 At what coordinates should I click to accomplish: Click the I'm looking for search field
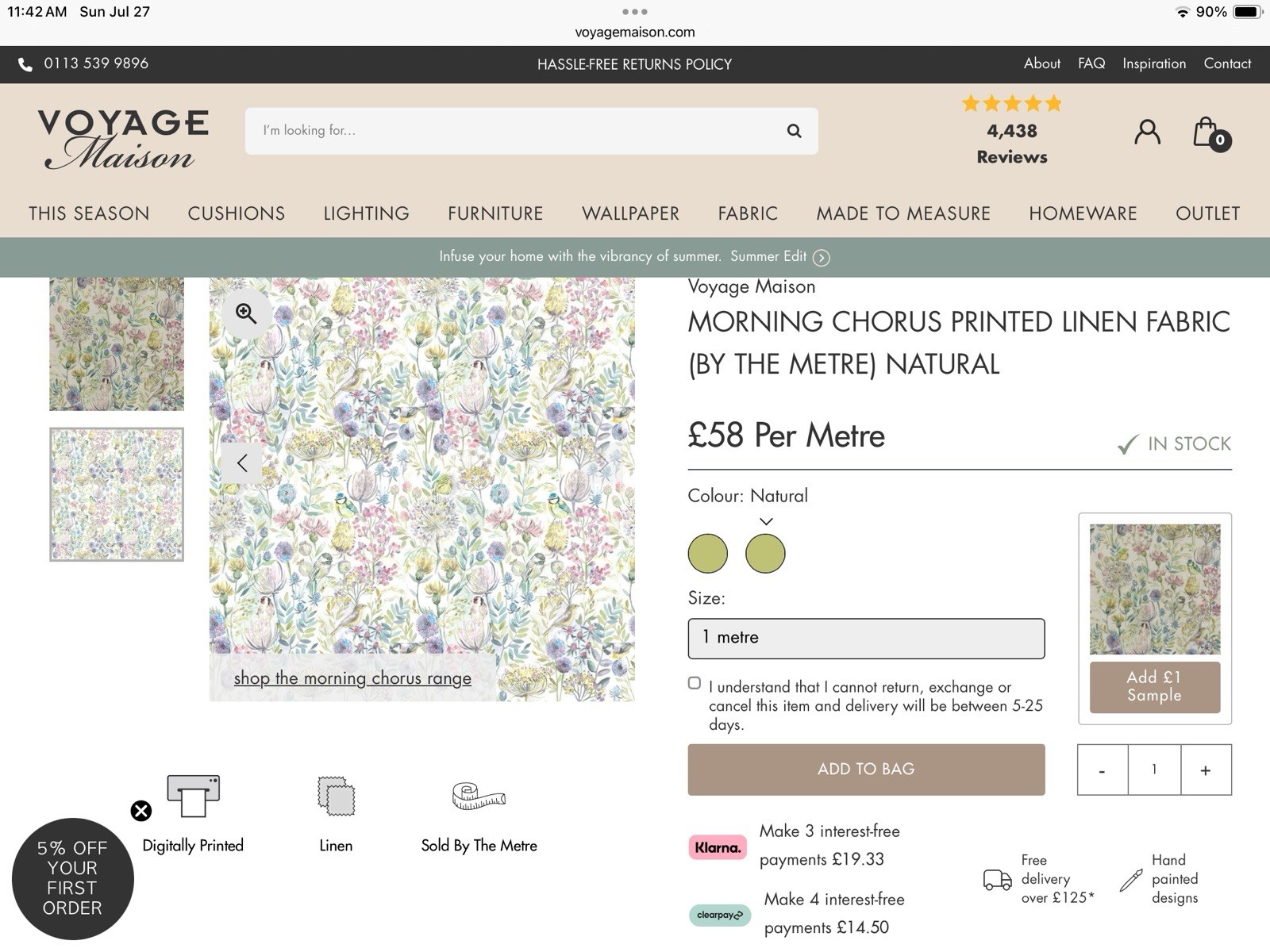point(531,131)
